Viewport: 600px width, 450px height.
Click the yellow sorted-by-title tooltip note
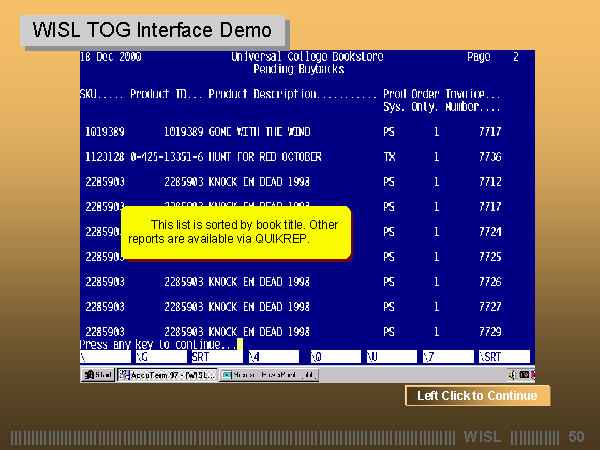pyautogui.click(x=236, y=232)
